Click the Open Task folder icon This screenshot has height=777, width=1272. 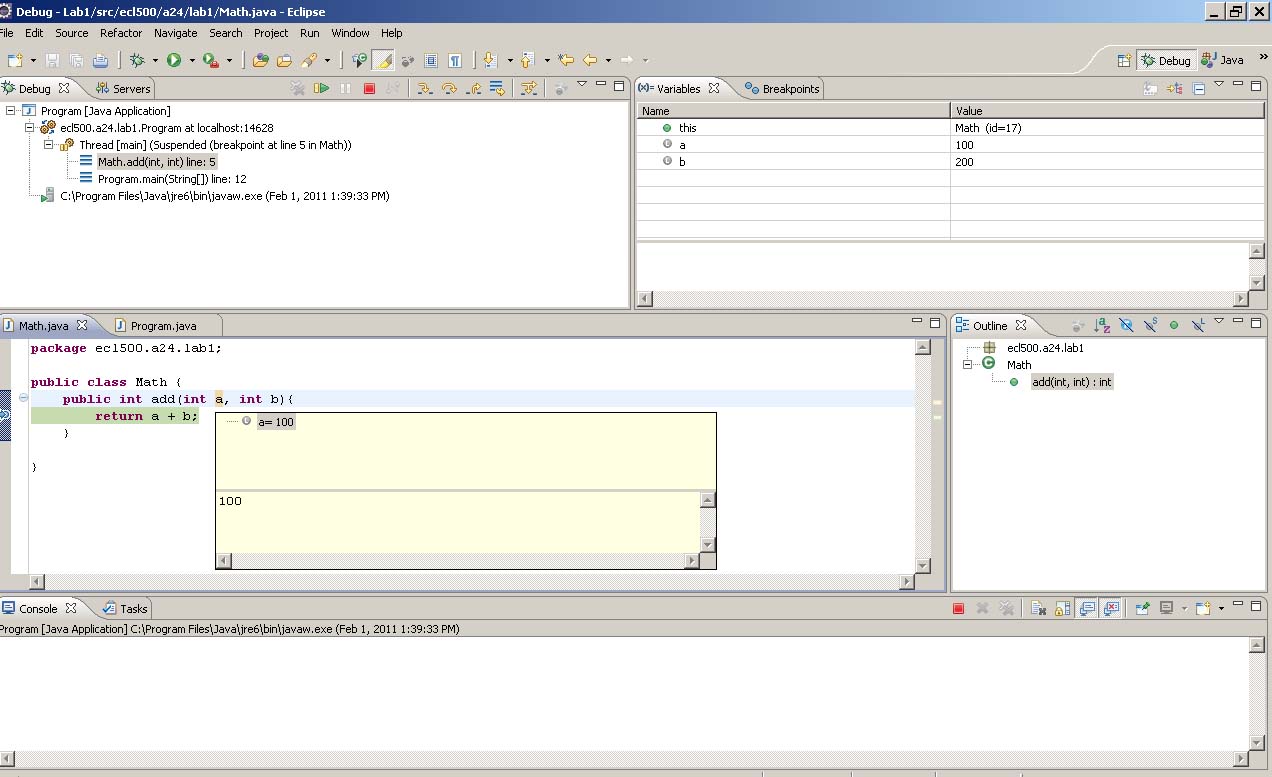tap(284, 60)
